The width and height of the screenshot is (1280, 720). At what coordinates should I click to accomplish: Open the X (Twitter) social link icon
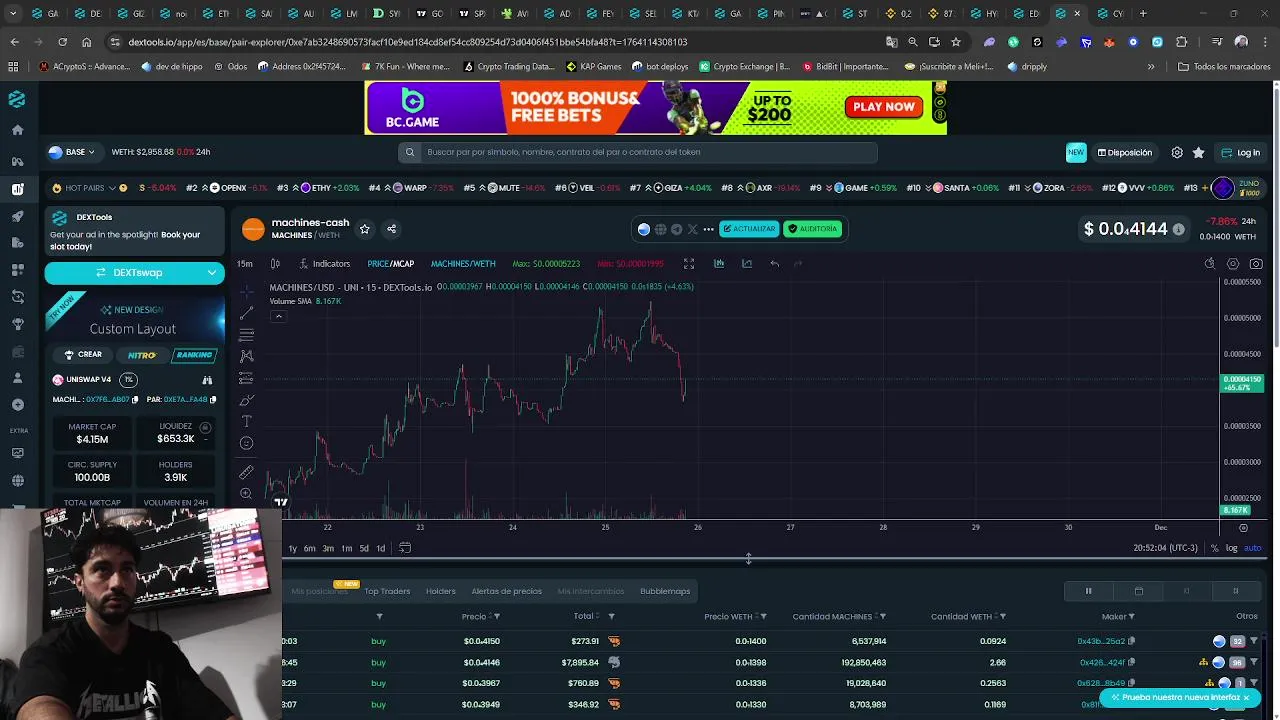pyautogui.click(x=692, y=229)
